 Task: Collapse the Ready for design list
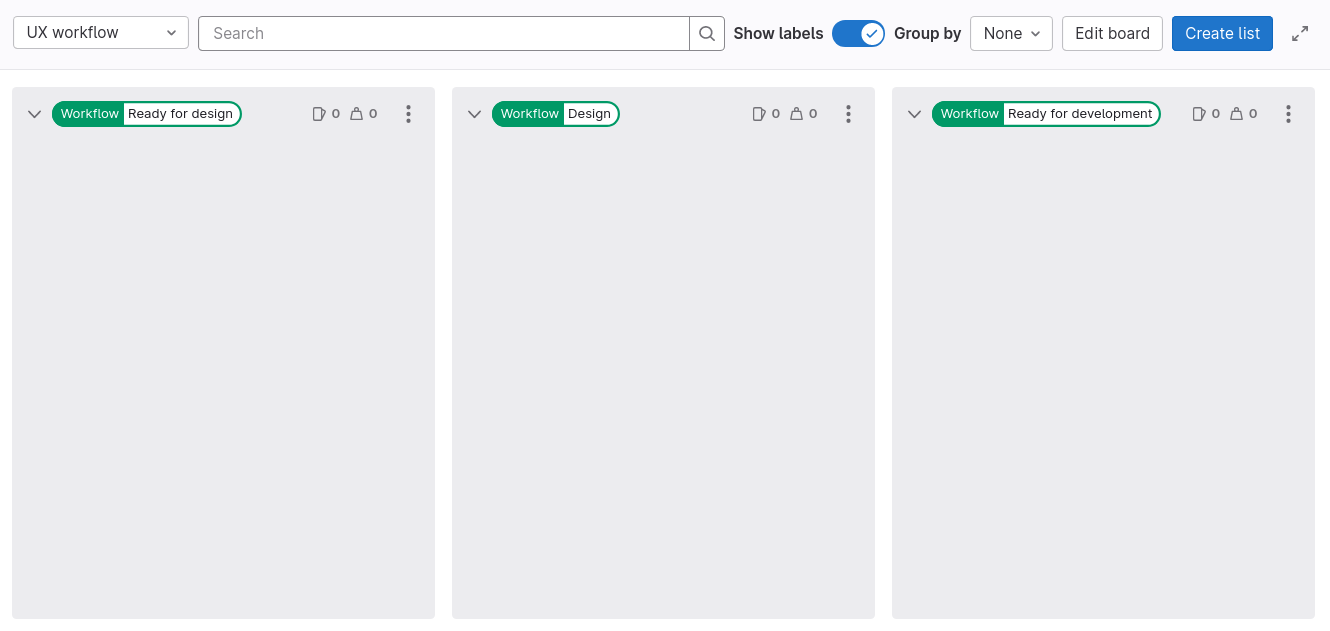pos(34,113)
